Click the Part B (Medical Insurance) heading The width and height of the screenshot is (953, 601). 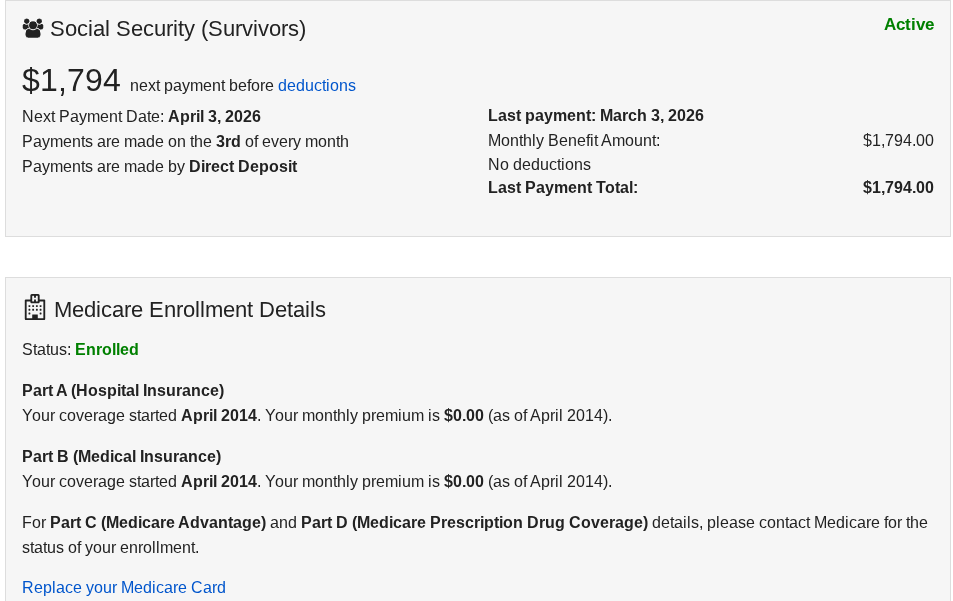tap(121, 457)
